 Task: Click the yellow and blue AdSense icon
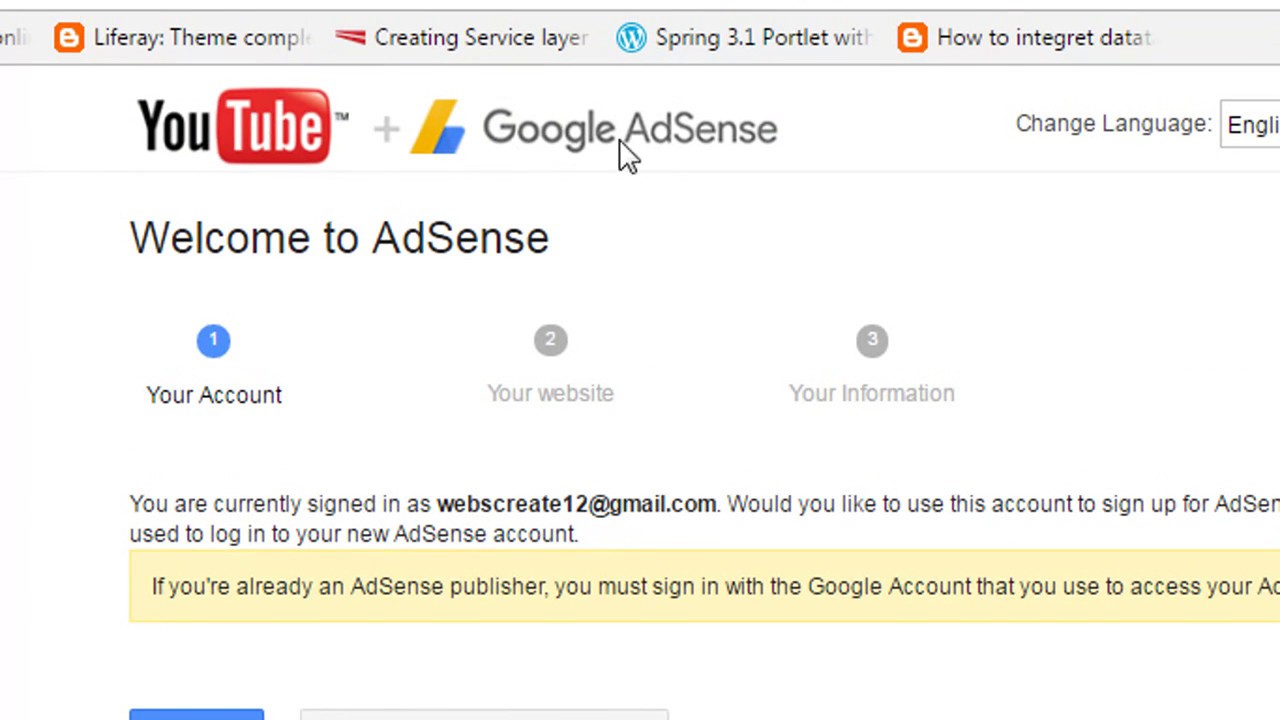pos(438,128)
